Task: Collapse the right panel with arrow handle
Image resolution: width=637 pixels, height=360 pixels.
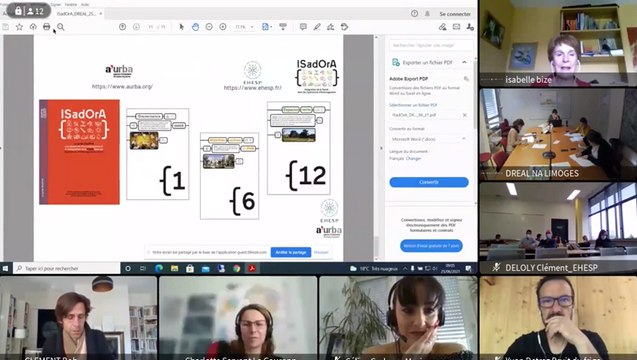Action: (381, 148)
